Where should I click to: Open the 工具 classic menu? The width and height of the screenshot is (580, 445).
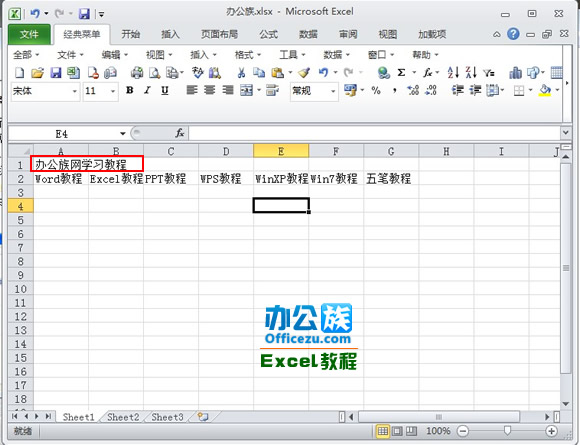pos(292,55)
